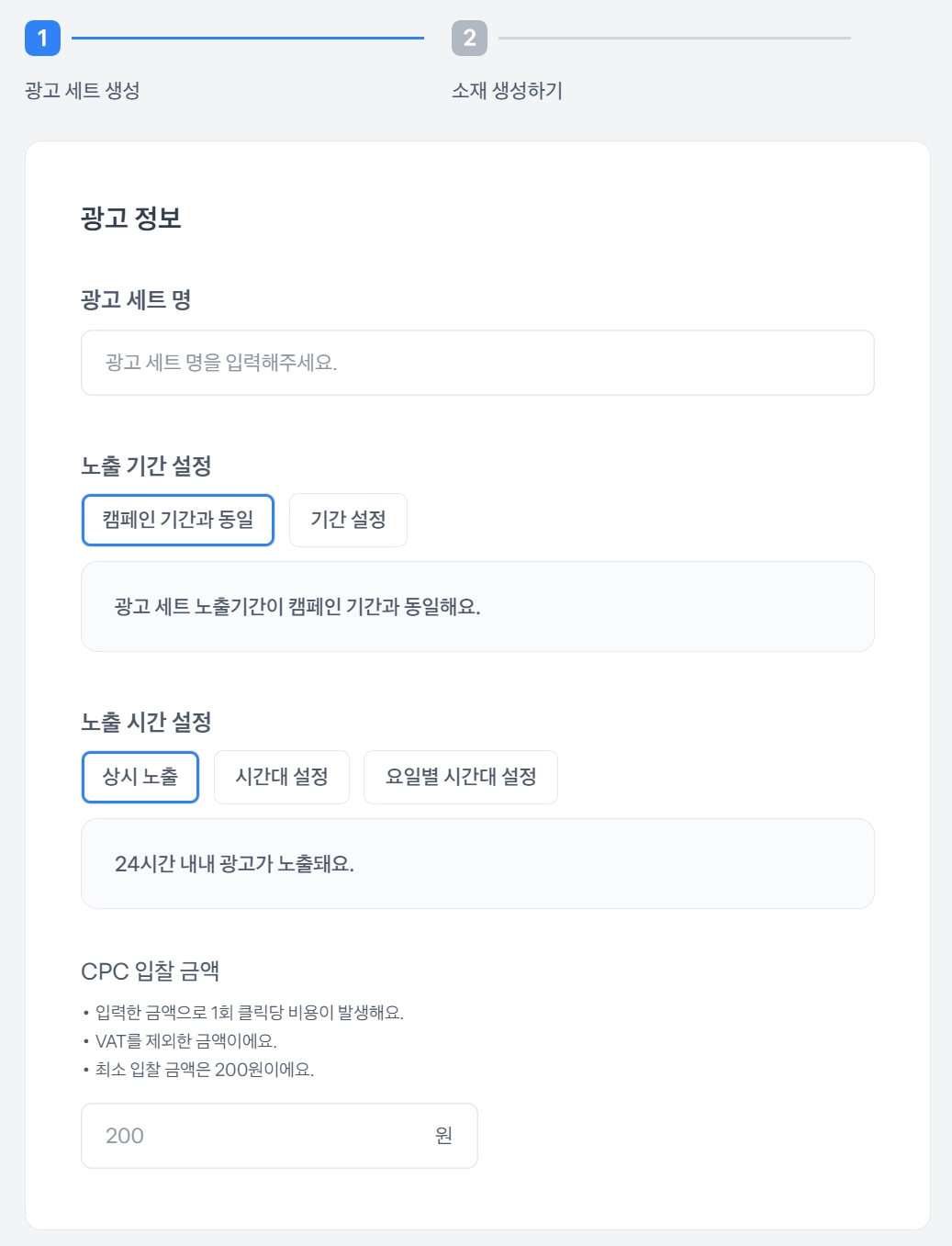Screen dimensions: 952x1246
Task: Click the 노출 기간 설정 label
Action: tap(146, 466)
